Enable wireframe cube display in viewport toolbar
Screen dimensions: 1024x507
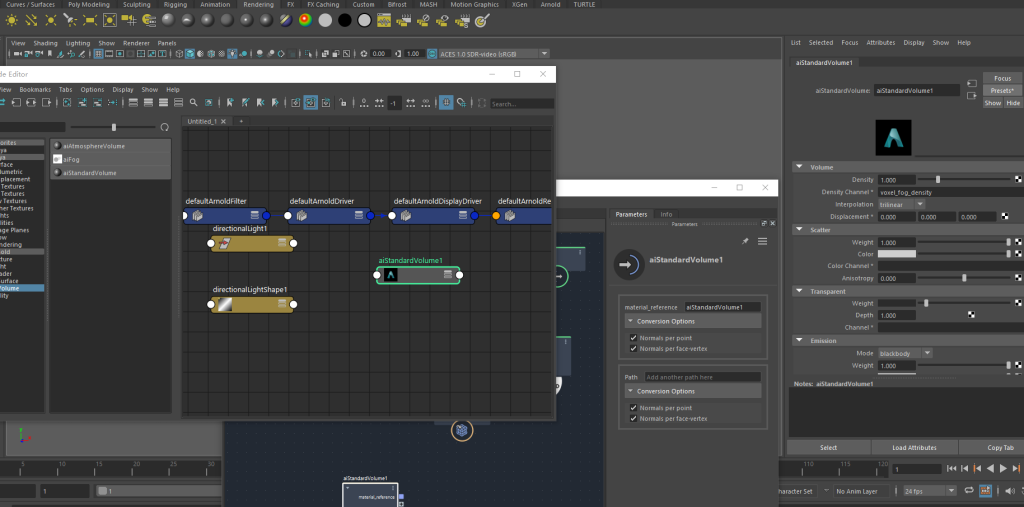[x=180, y=54]
